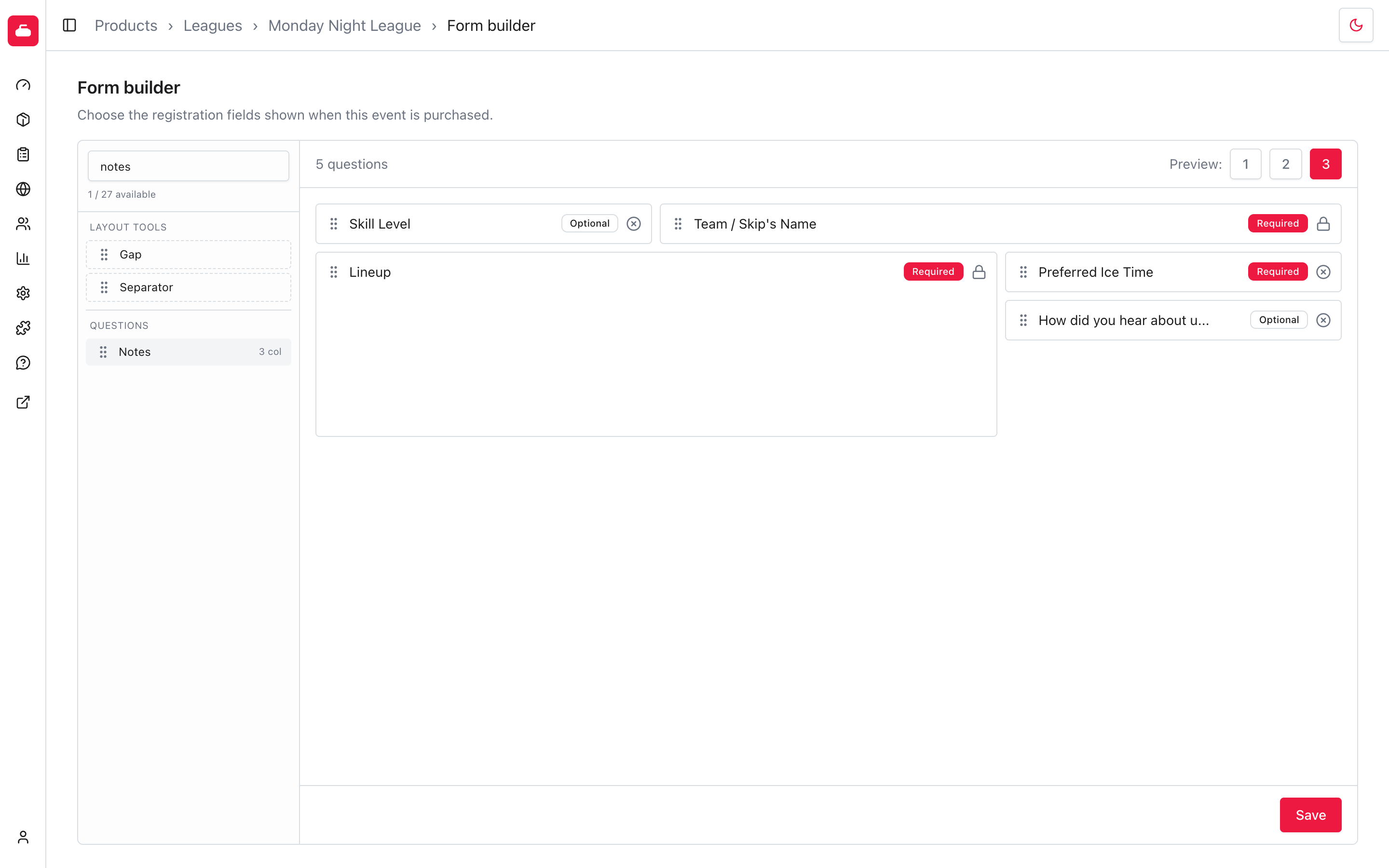Toggle Skill Level Optional badge
Image resolution: width=1389 pixels, height=868 pixels.
(589, 224)
